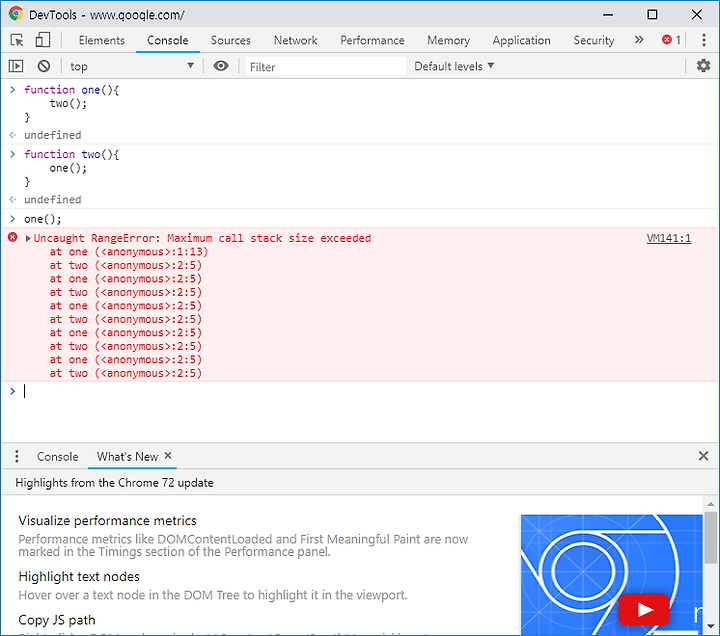720x636 pixels.
Task: Open the Security tab
Action: [594, 40]
